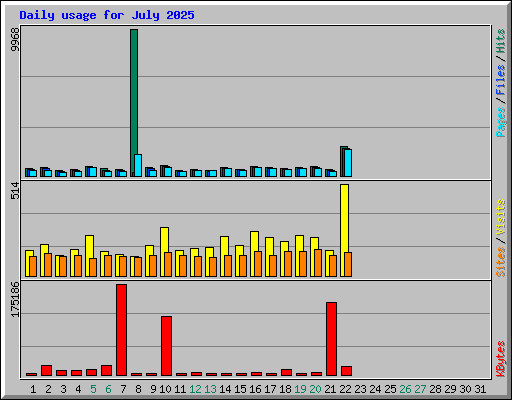Viewport: 512px width, 400px height.
Task: Click day 31 on the x-axis
Action: (x=480, y=389)
